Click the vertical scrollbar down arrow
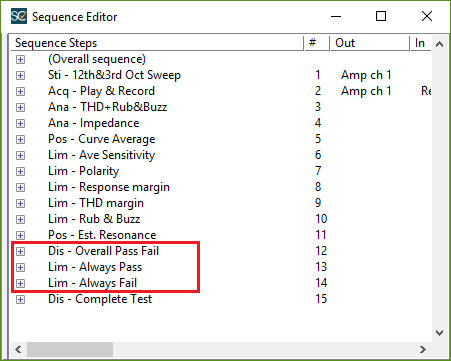Screen dimensions: 451x361 click(x=439, y=333)
